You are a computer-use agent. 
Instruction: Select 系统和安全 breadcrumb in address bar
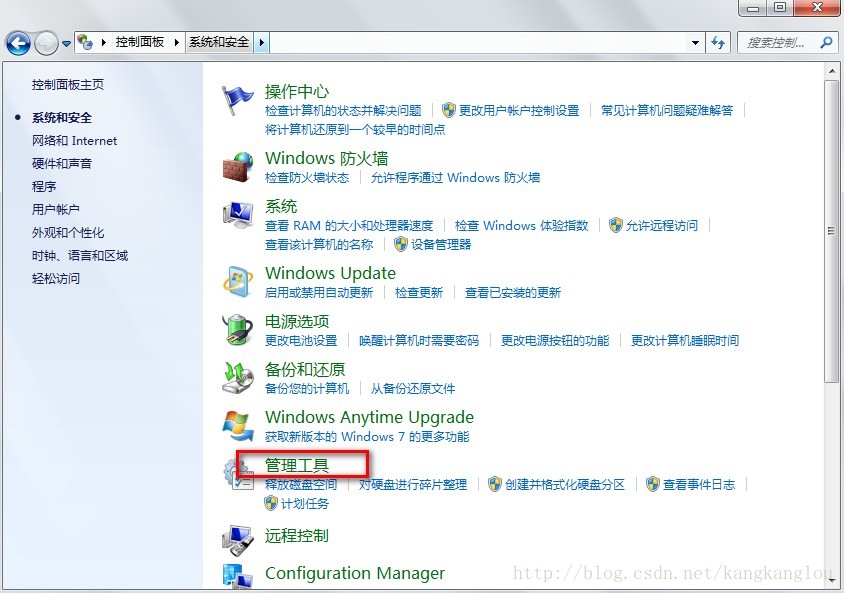(x=219, y=42)
